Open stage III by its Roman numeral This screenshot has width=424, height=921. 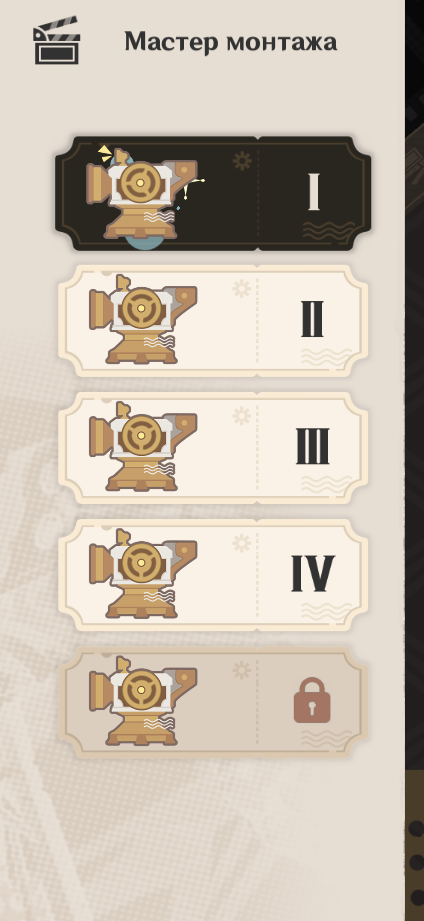coord(312,446)
